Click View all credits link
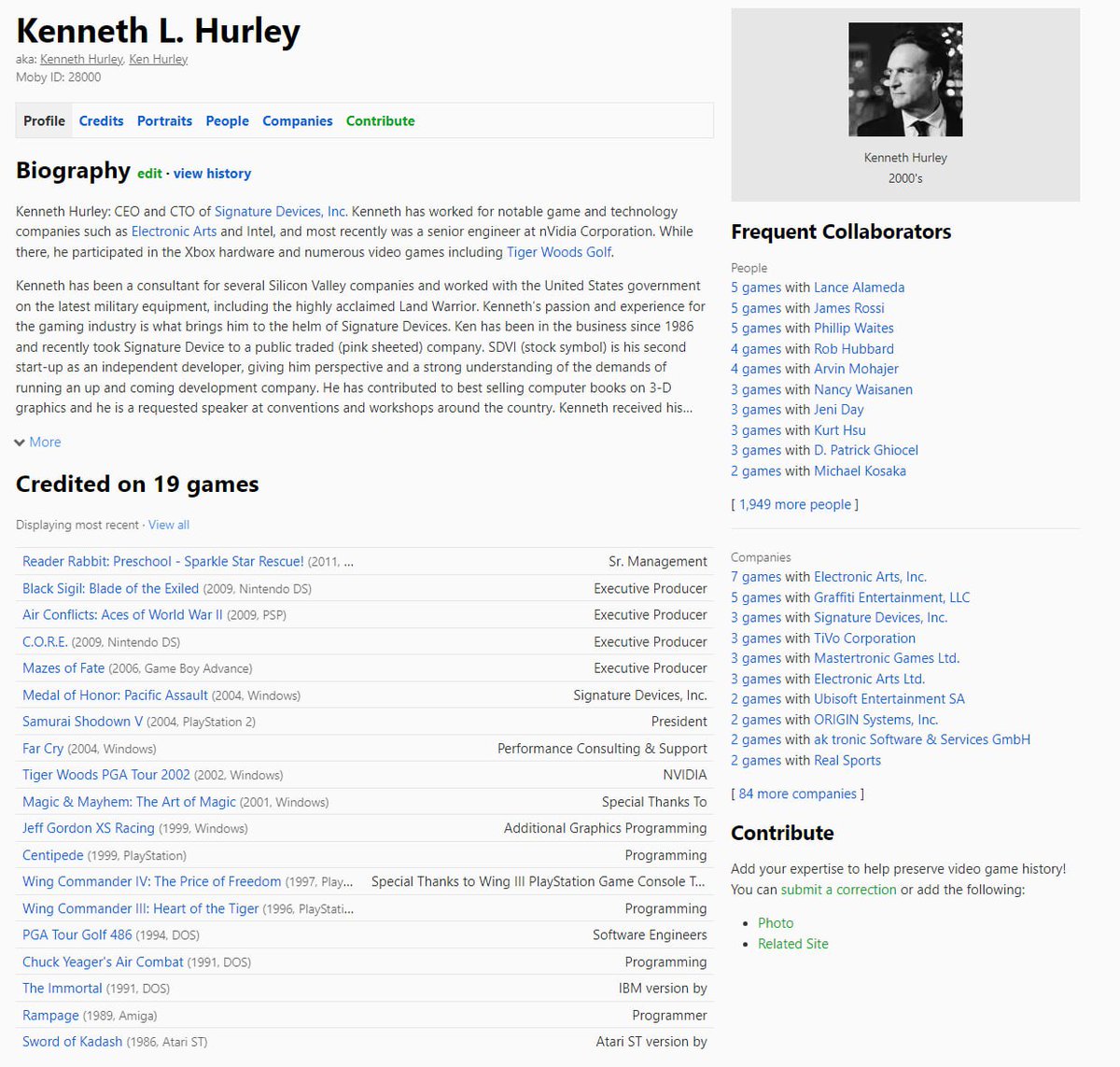The image size is (1120, 1067). [x=169, y=525]
